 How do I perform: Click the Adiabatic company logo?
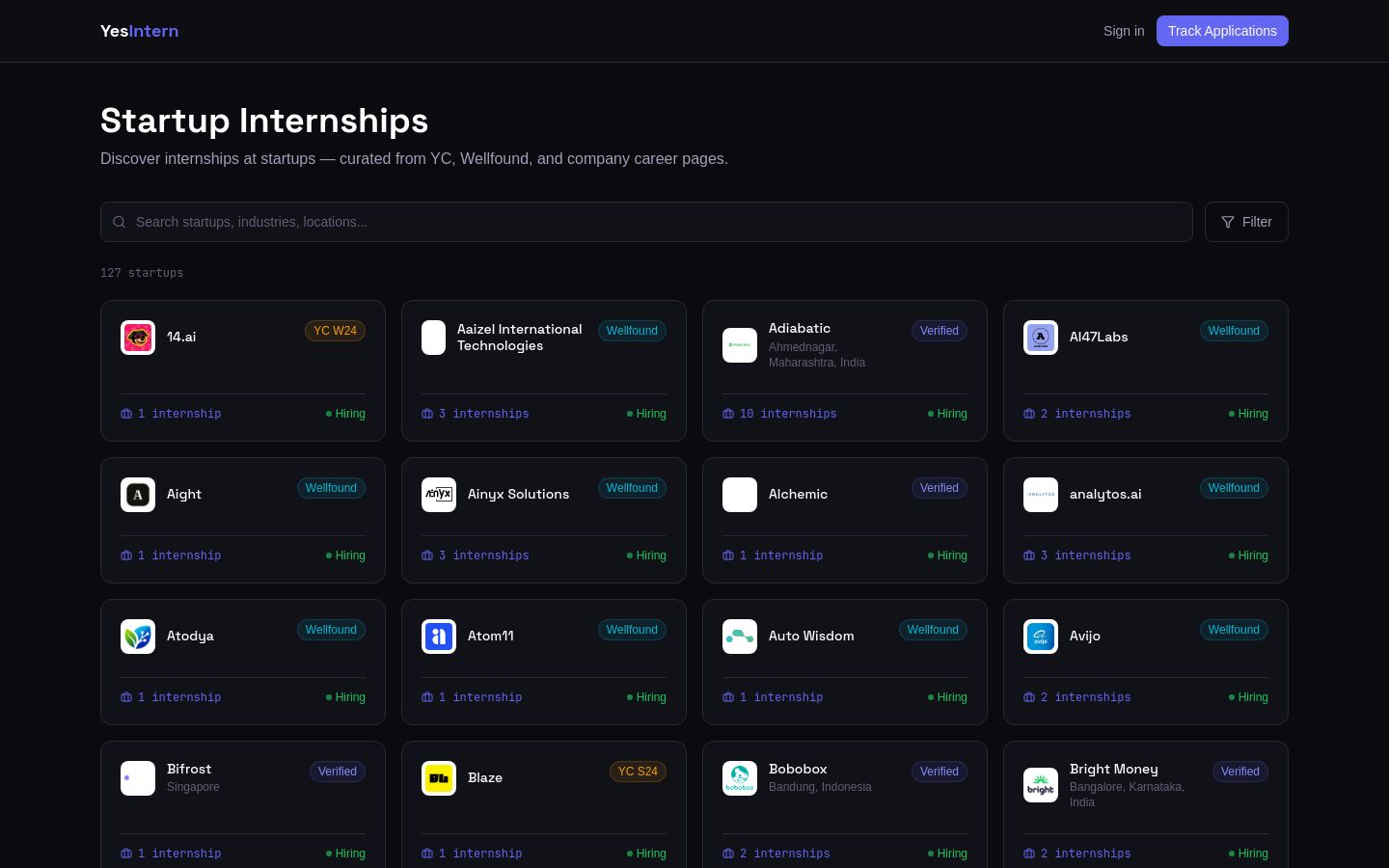point(740,345)
